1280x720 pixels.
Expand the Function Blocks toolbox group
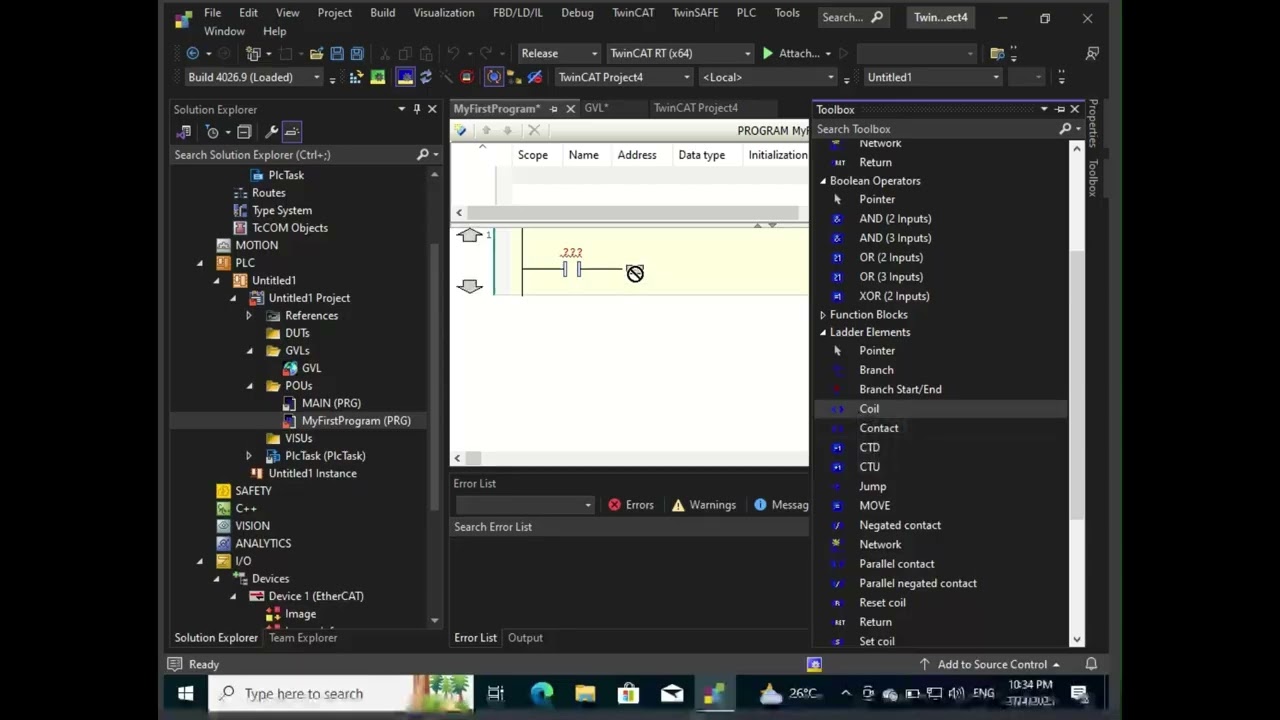tap(823, 315)
